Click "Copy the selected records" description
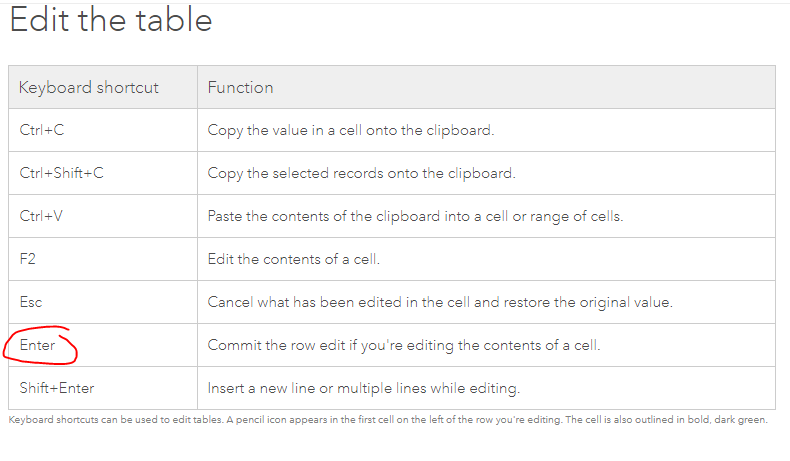Viewport: 790px width, 461px height. coord(361,173)
